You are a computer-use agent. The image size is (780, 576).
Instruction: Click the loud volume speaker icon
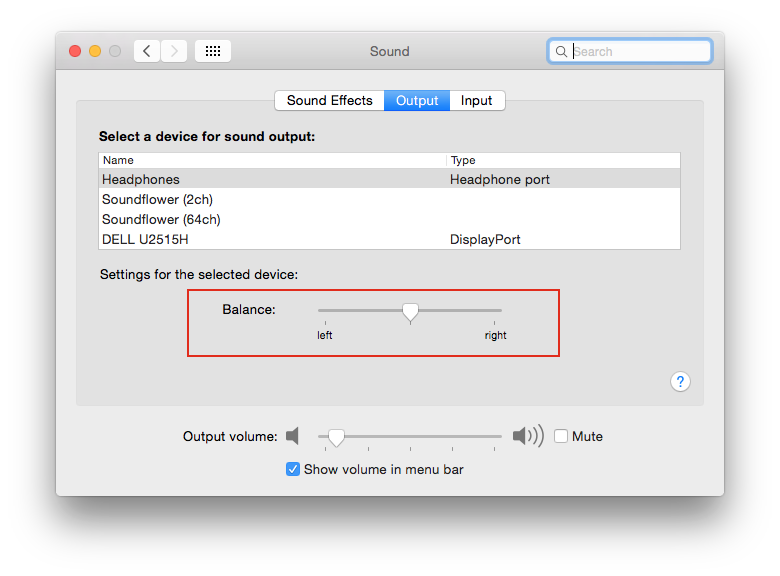point(528,436)
